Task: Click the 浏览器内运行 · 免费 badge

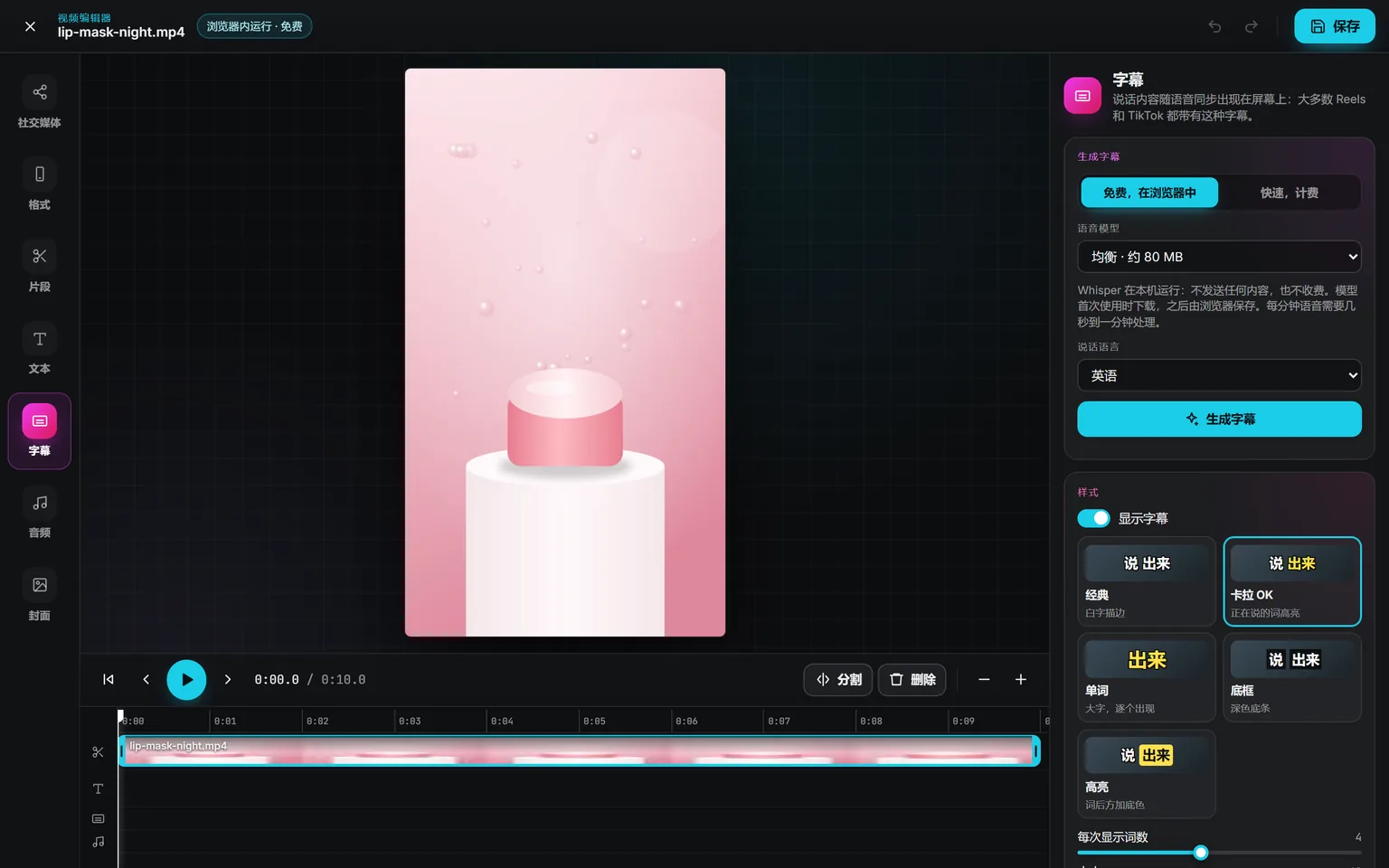Action: pos(254,26)
